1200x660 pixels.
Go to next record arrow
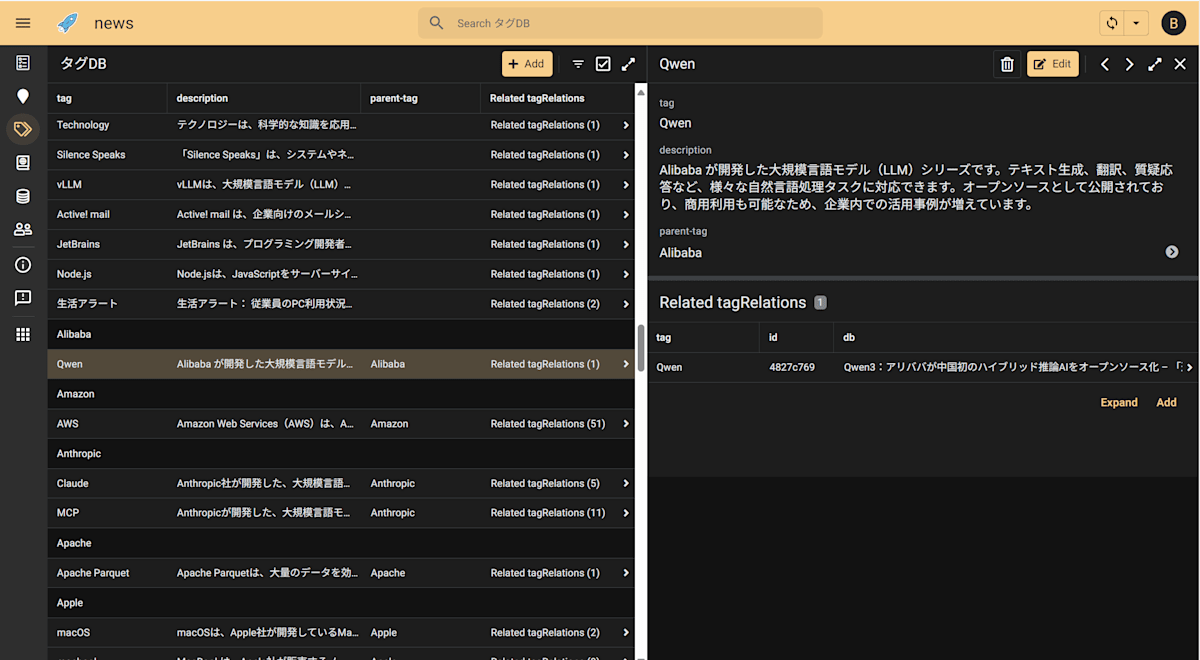tap(1130, 64)
